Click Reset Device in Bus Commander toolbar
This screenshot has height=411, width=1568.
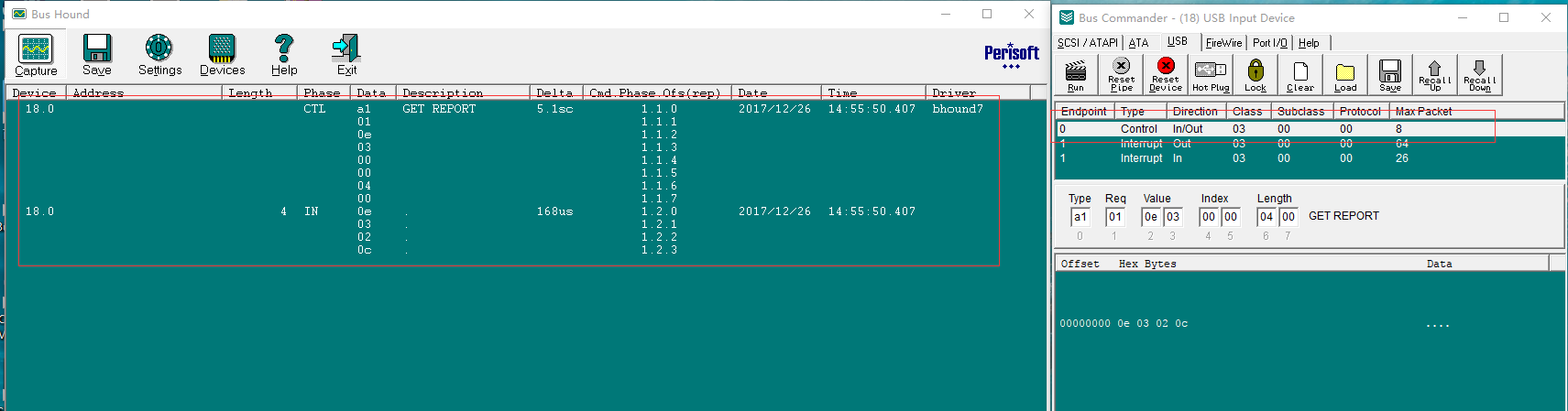pyautogui.click(x=1165, y=75)
